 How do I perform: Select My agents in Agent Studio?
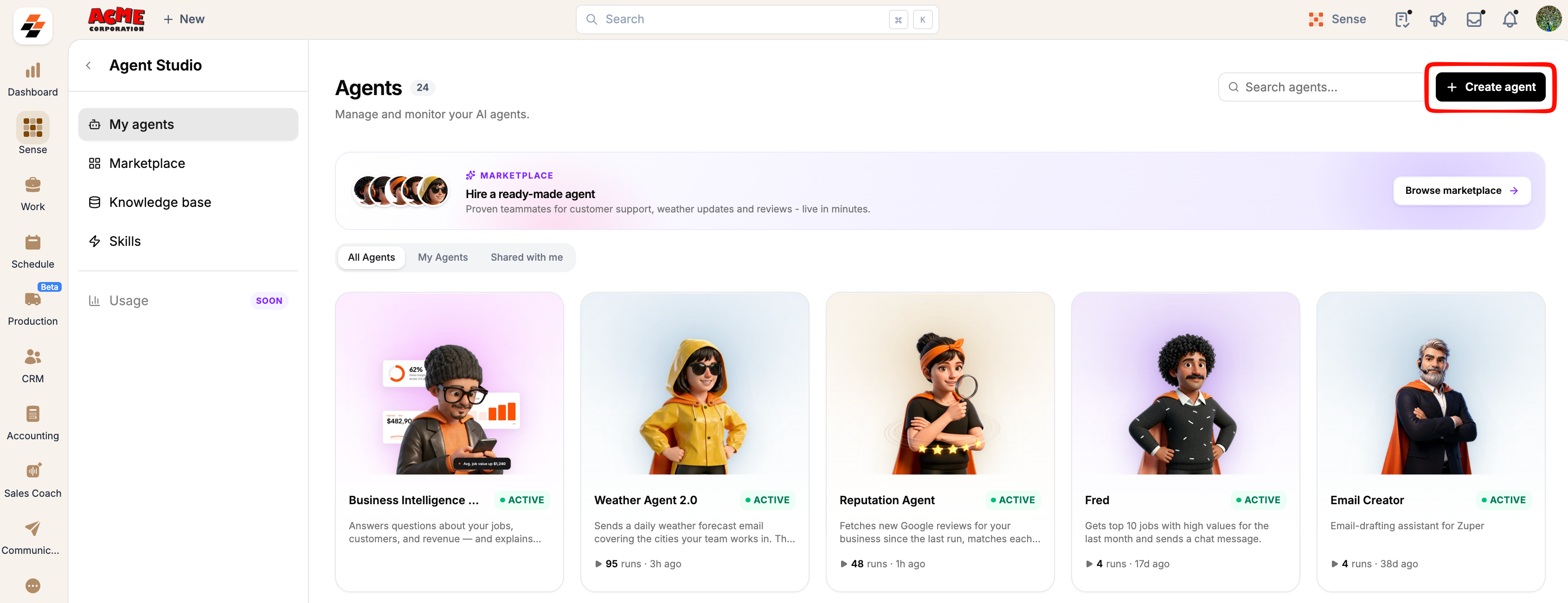coord(188,124)
